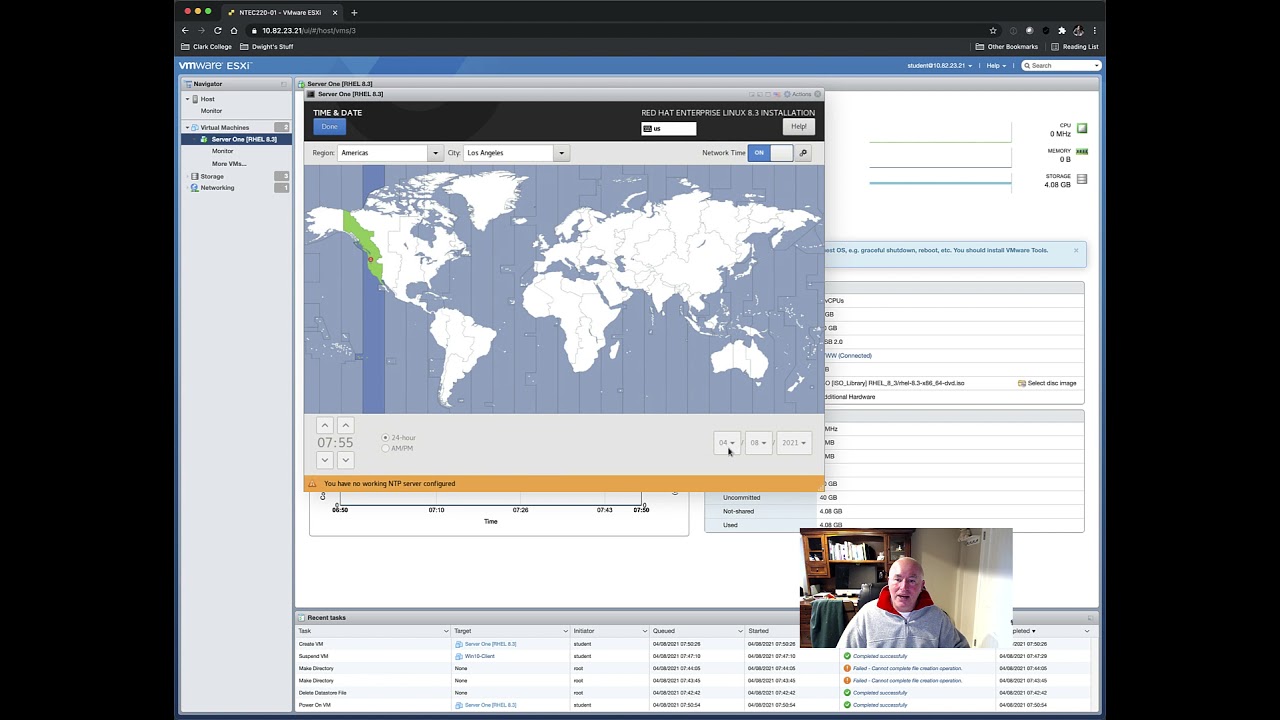
Task: Go back in browser
Action: tap(185, 31)
